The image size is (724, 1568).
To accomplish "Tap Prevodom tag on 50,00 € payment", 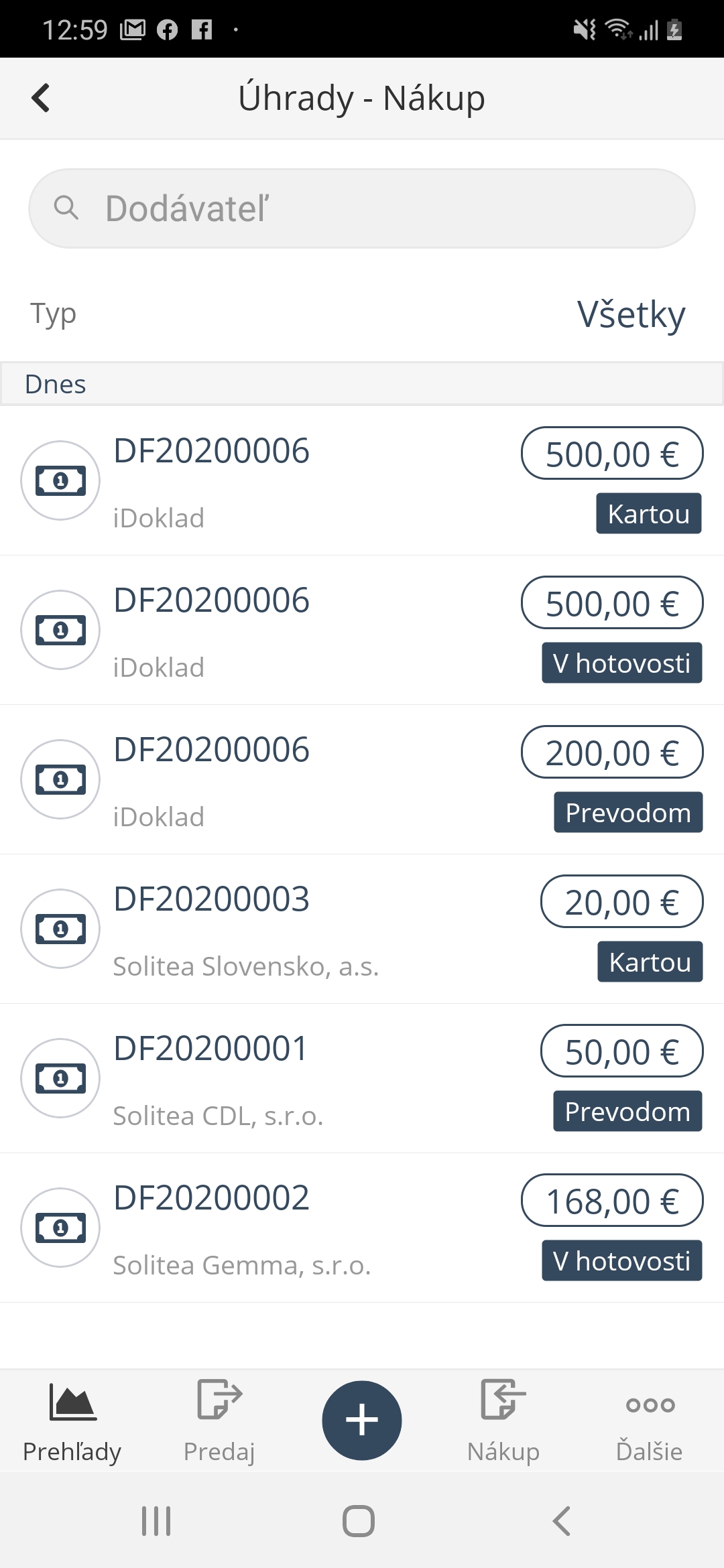I will (627, 1112).
